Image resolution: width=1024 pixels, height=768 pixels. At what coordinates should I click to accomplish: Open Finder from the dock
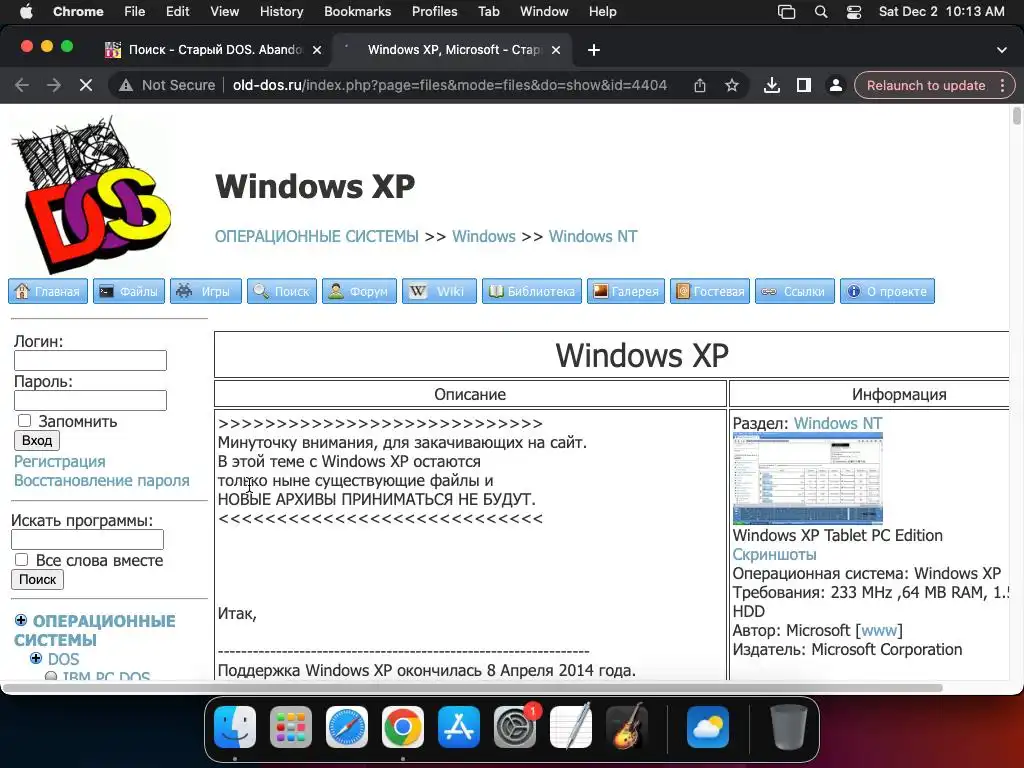235,727
